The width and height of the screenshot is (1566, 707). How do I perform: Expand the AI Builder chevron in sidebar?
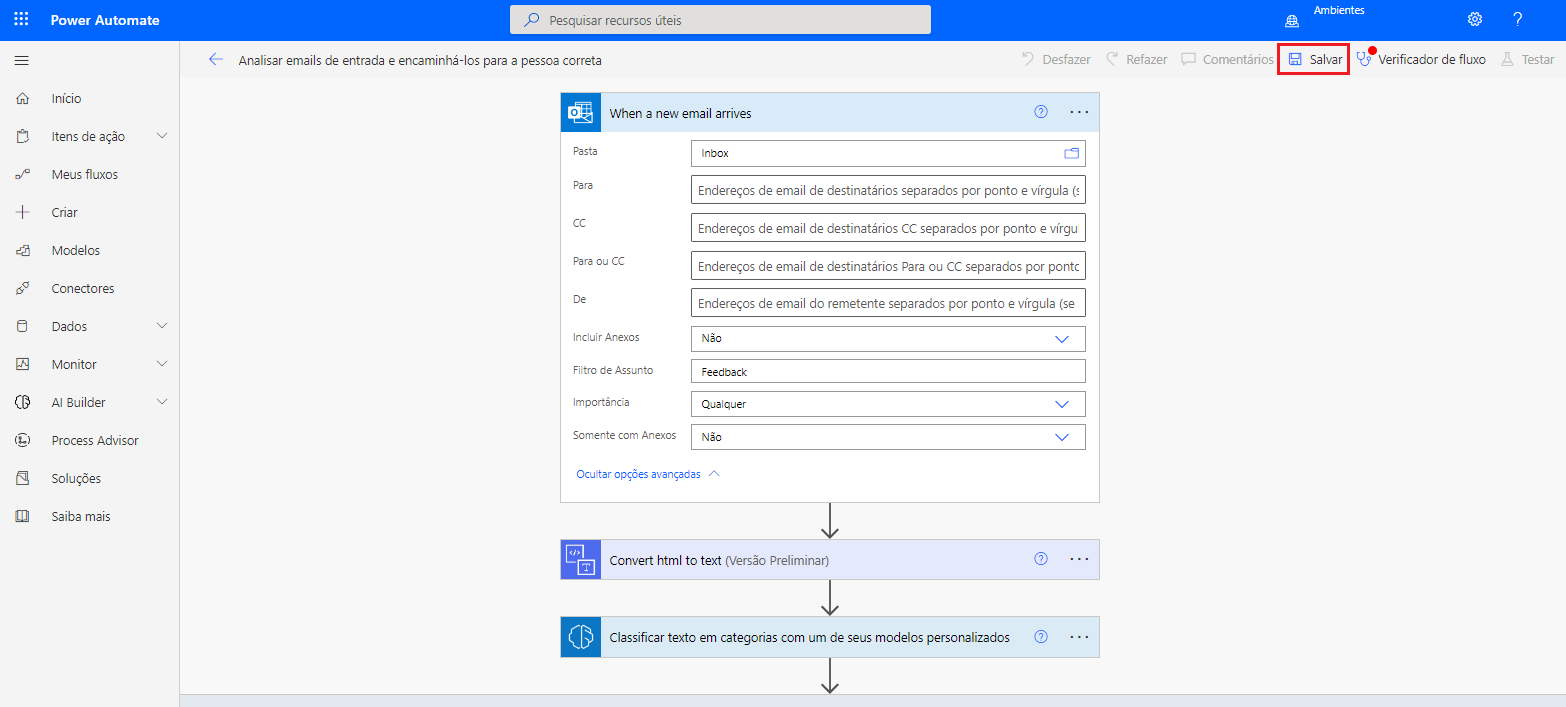click(162, 402)
